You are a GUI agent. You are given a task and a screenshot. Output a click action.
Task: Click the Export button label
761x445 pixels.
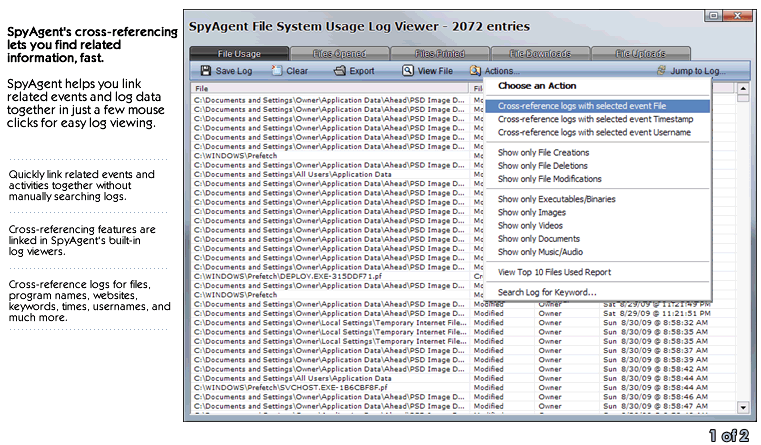coord(362,71)
